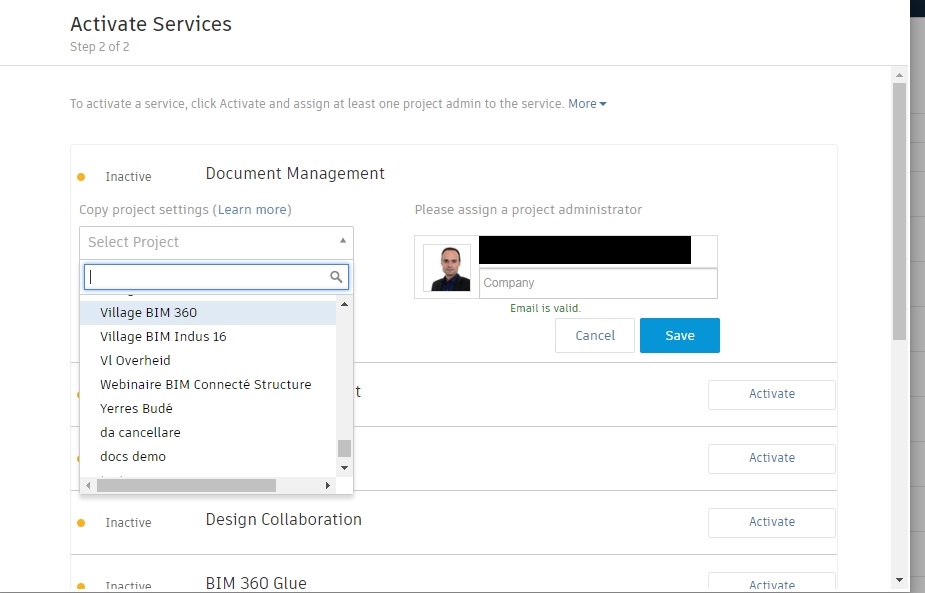925x593 pixels.
Task: Click the scroll-up arrow inside the project list
Action: 344,302
